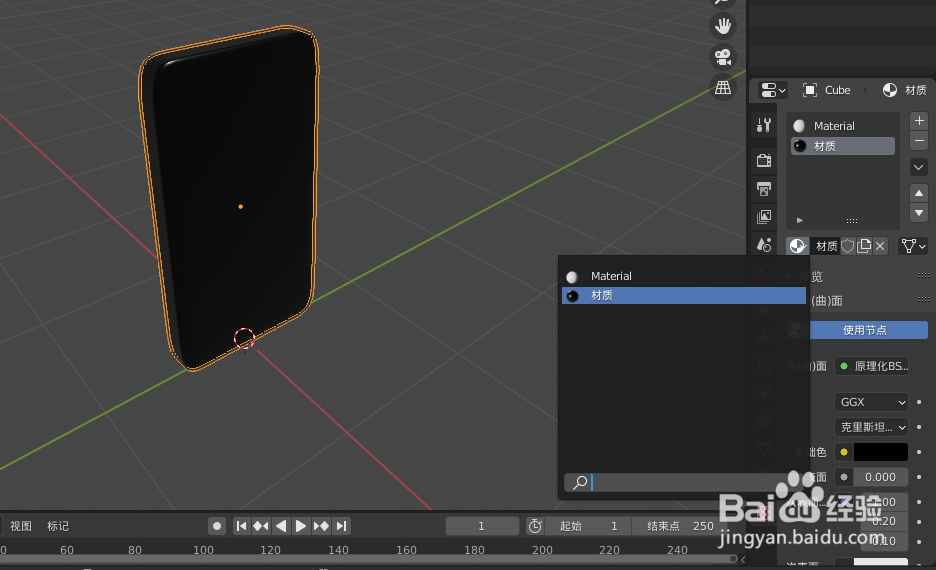
Task: Choose Material in the popup list
Action: point(683,276)
